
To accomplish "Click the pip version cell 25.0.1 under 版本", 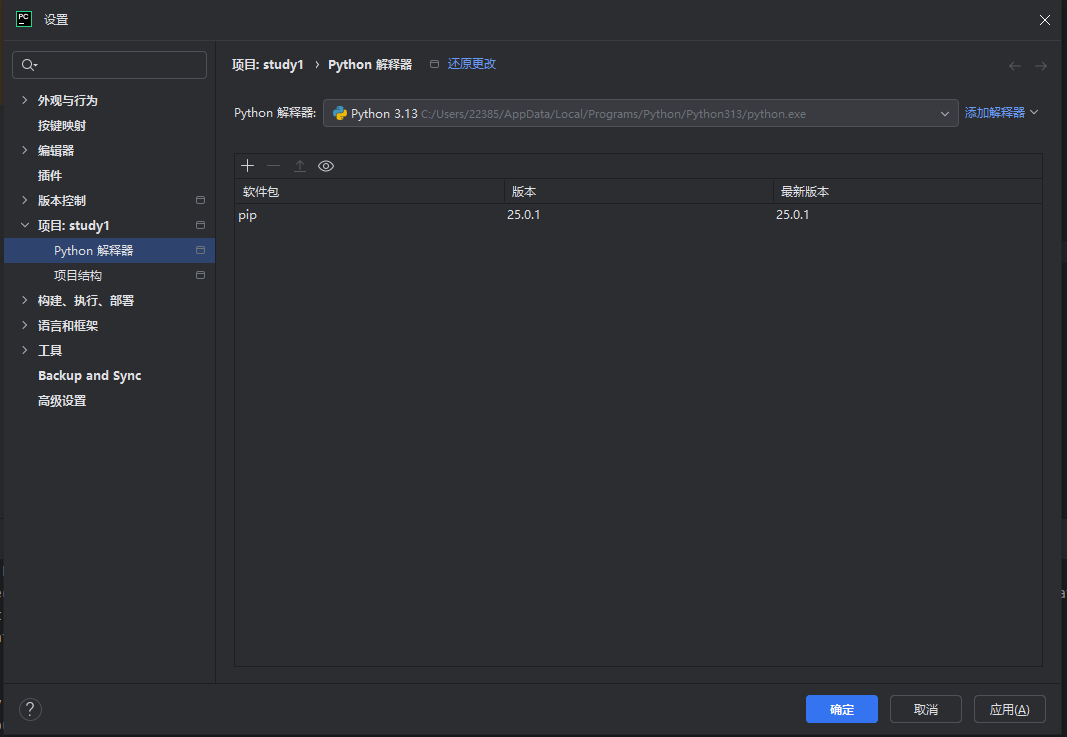I will tap(523, 215).
